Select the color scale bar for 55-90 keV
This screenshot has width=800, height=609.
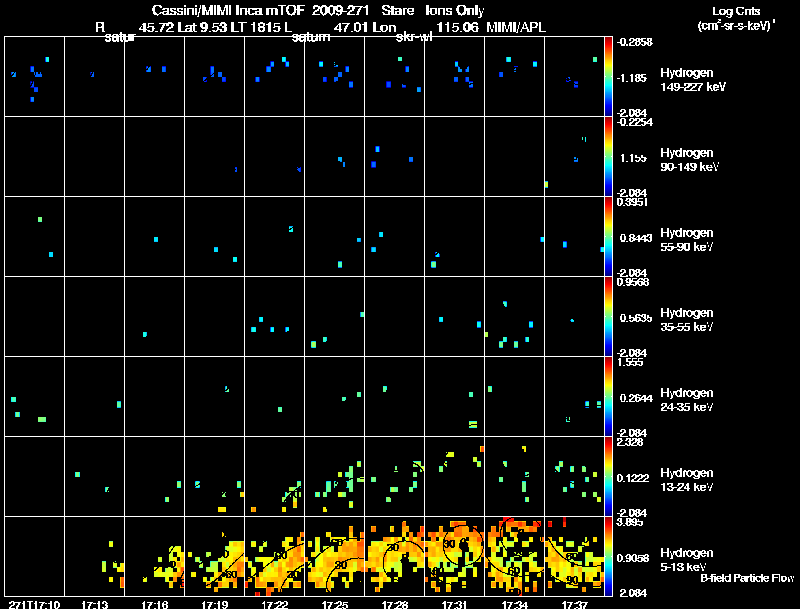(x=608, y=236)
